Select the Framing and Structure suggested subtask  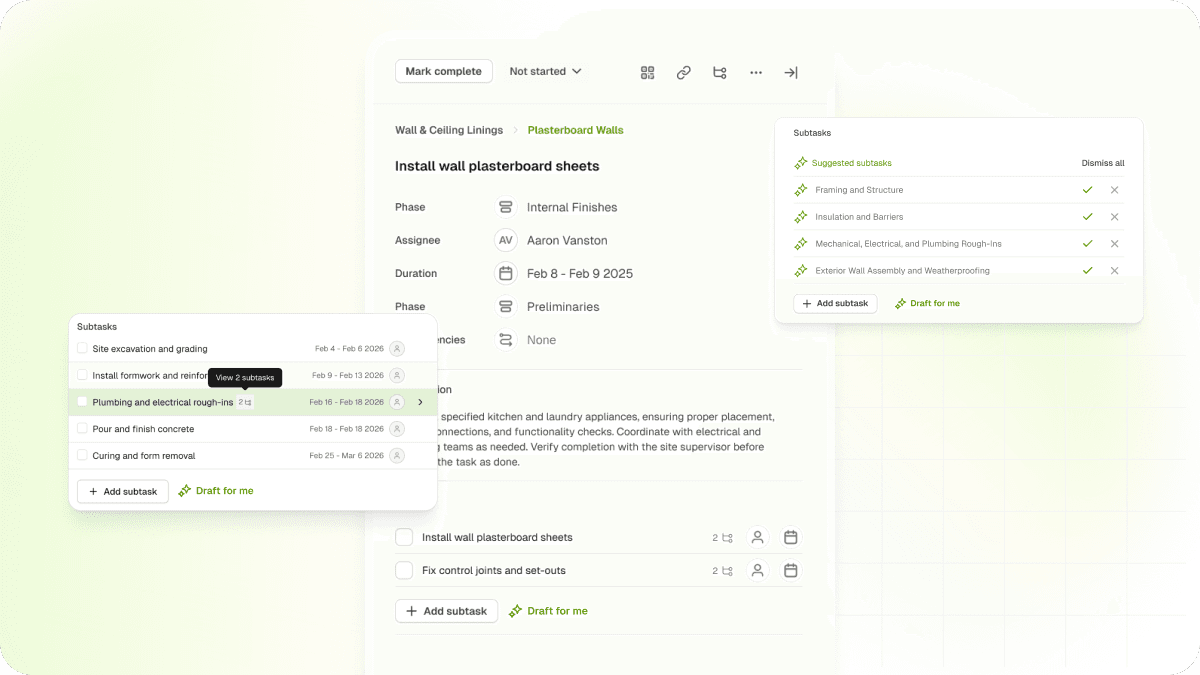coord(859,190)
